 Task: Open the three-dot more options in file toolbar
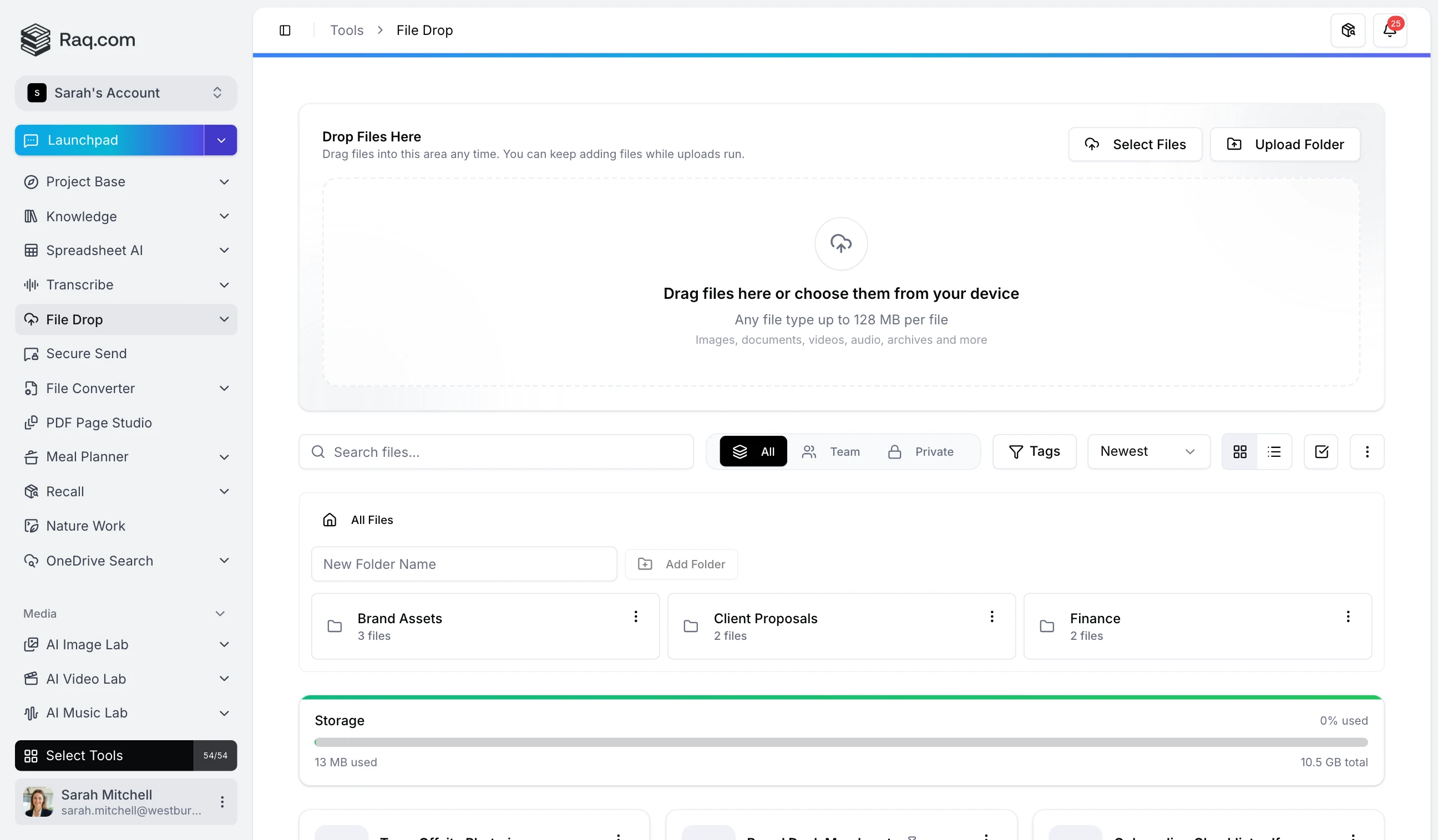tap(1366, 452)
